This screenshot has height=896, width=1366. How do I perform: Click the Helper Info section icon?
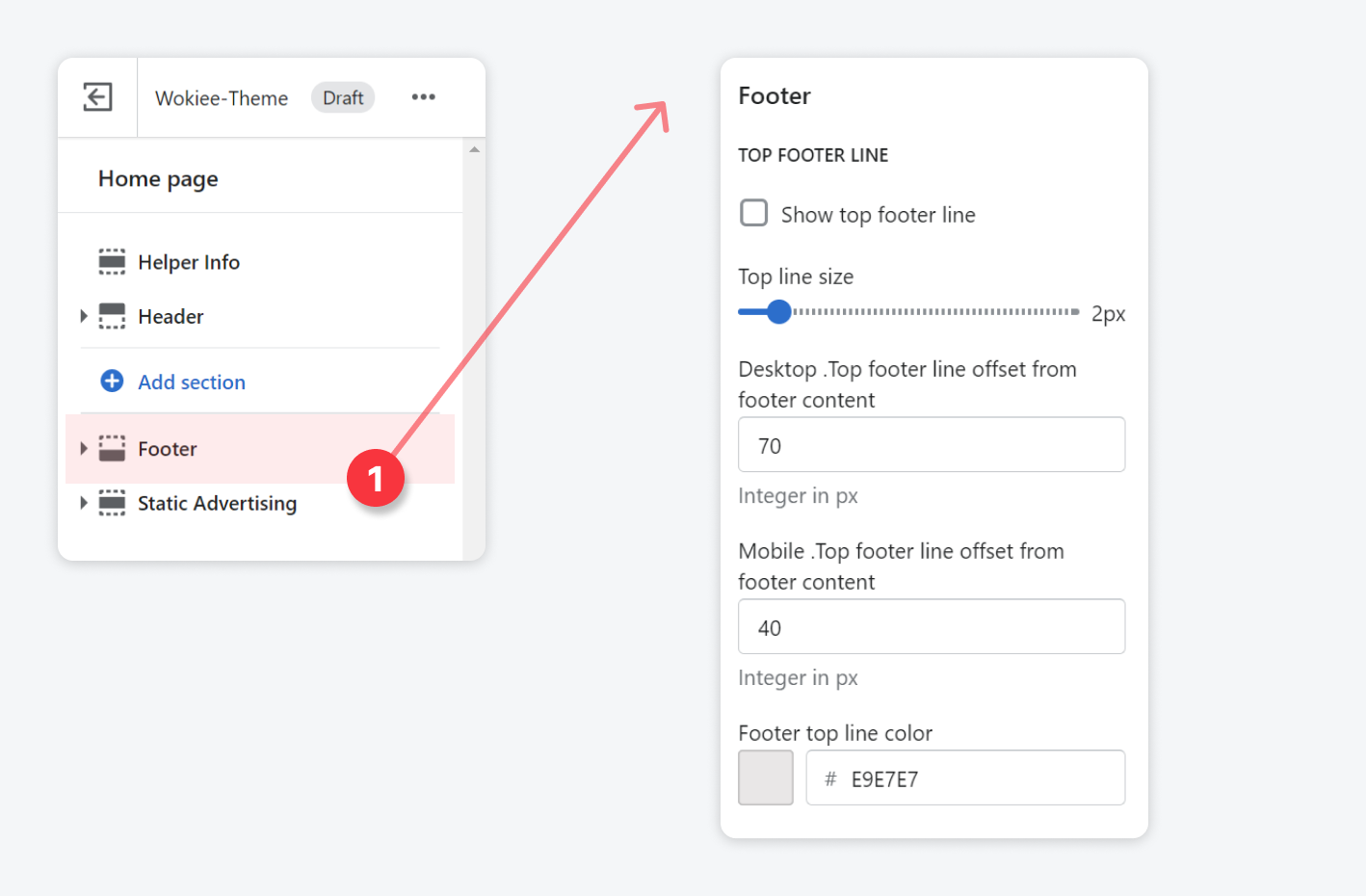click(112, 262)
